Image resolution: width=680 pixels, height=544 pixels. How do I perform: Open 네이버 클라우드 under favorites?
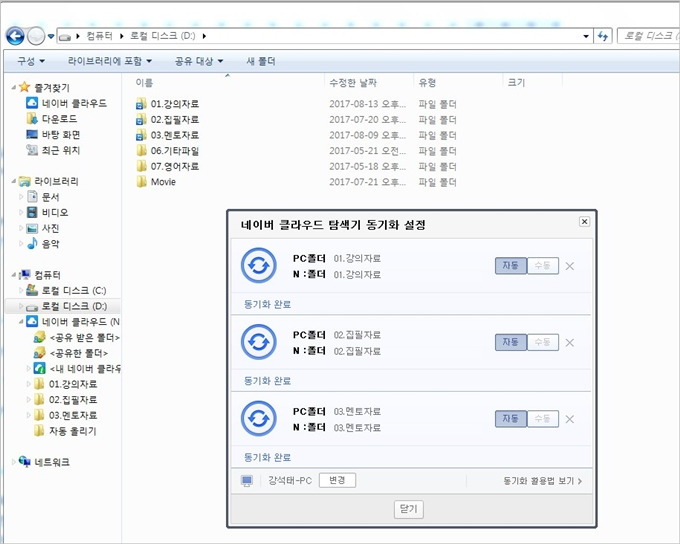[66, 103]
